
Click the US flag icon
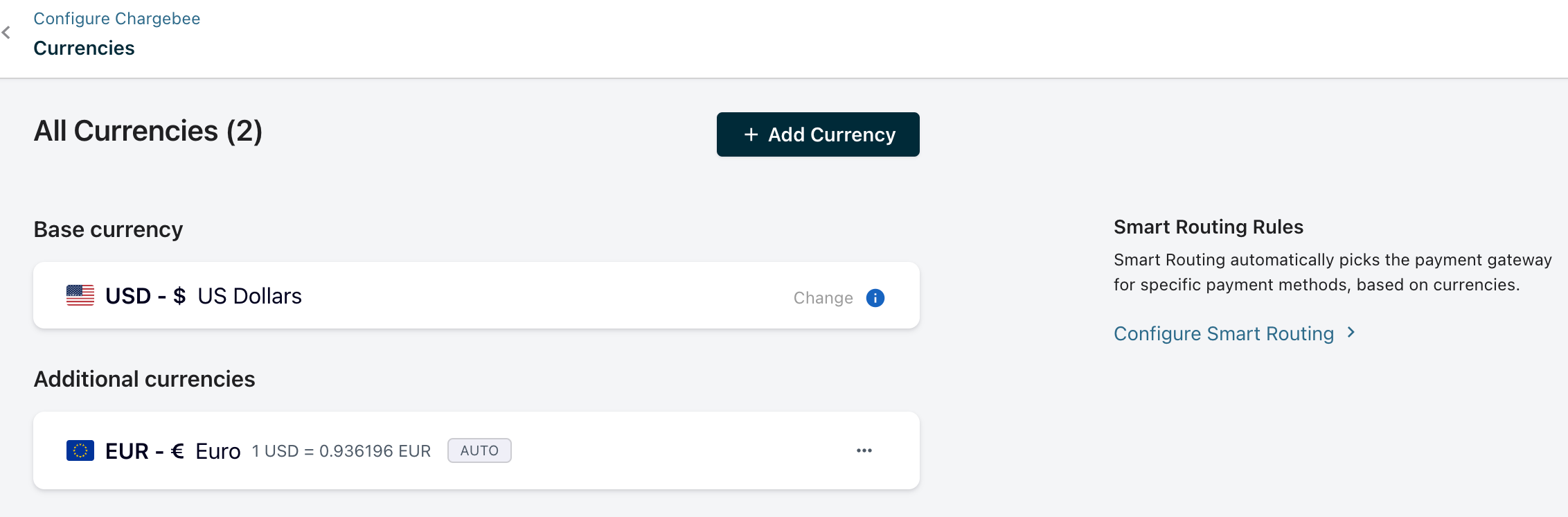[80, 296]
